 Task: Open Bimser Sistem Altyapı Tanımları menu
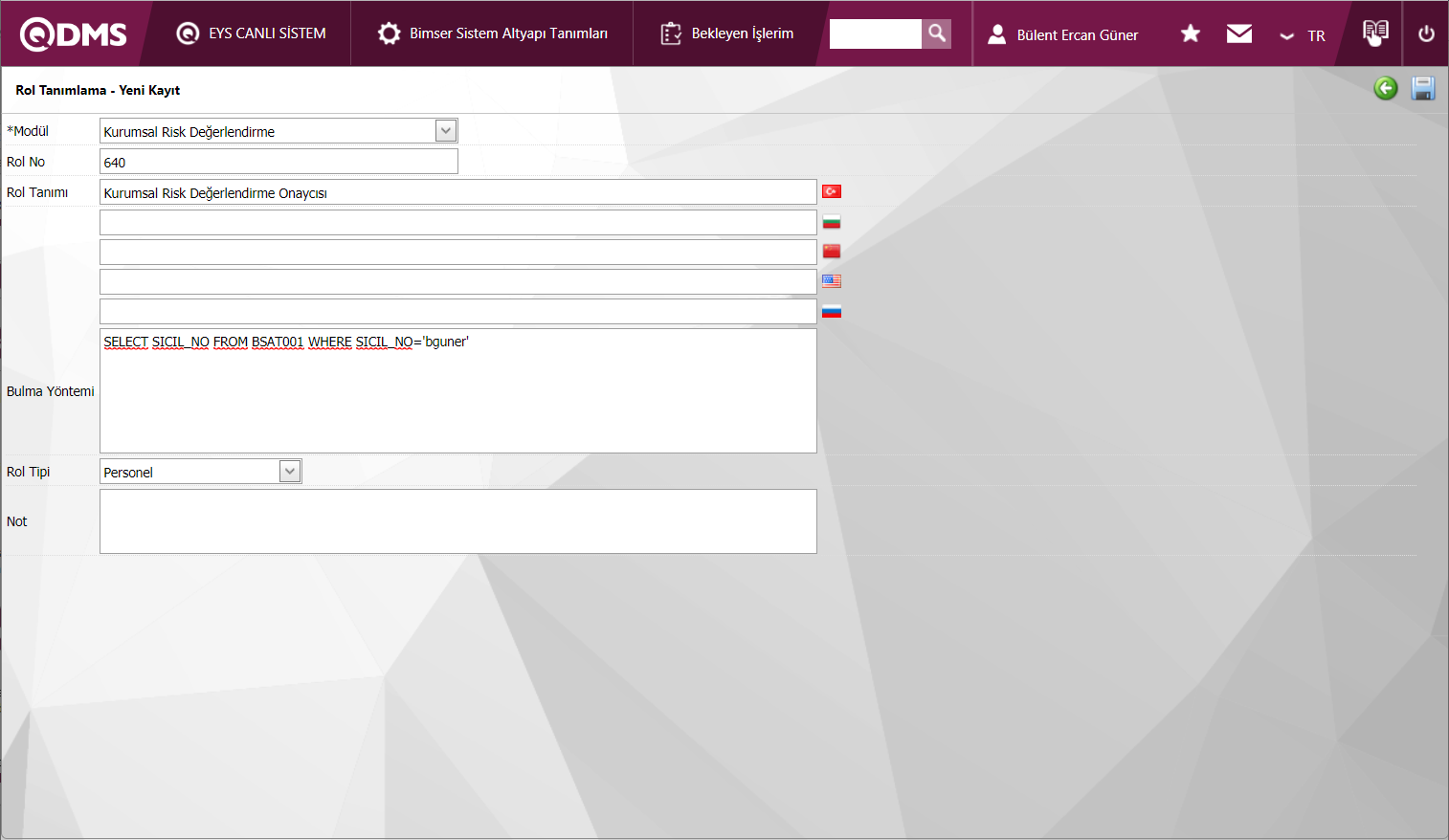[492, 33]
